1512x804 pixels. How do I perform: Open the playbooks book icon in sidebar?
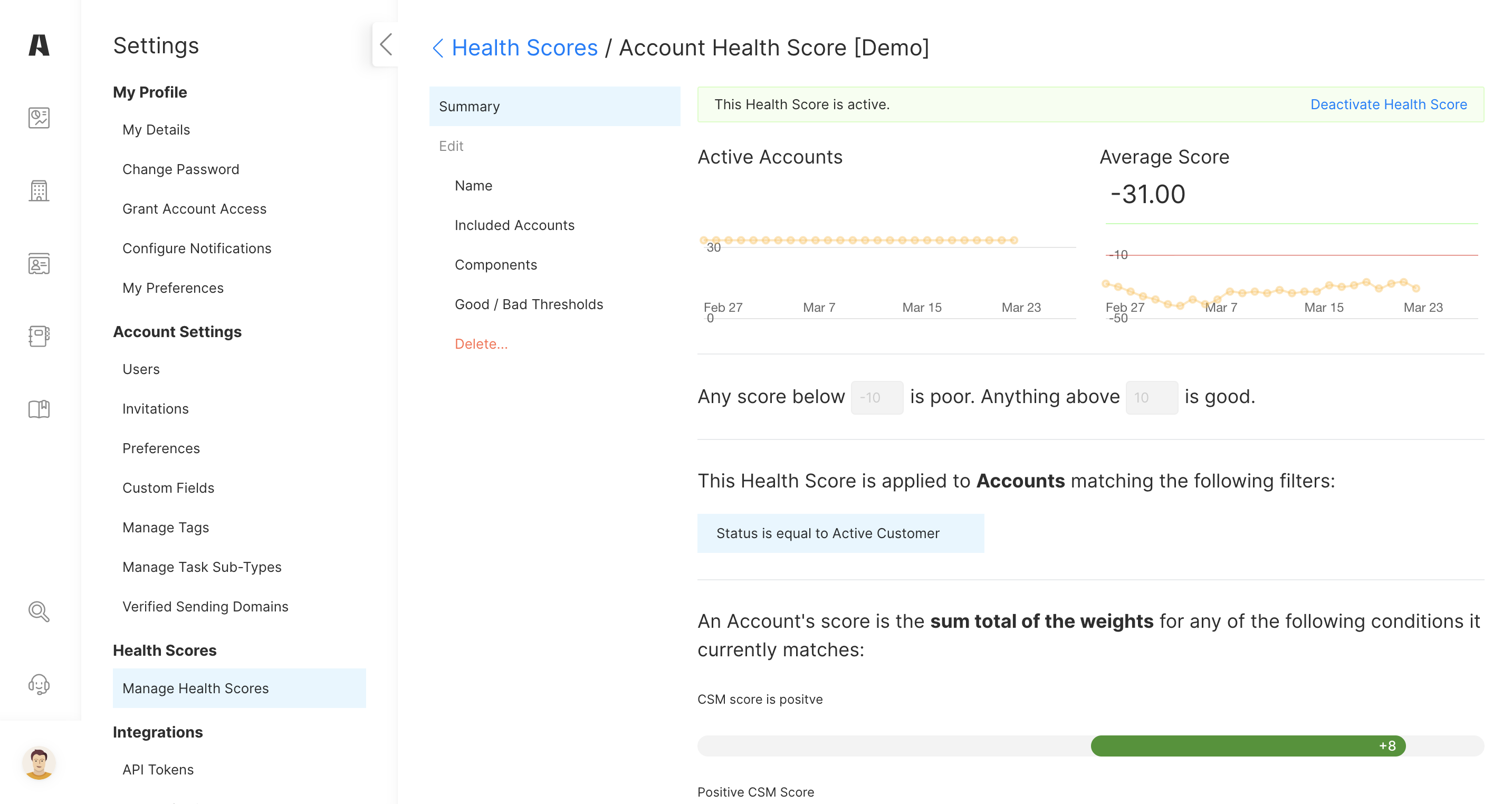[x=39, y=409]
